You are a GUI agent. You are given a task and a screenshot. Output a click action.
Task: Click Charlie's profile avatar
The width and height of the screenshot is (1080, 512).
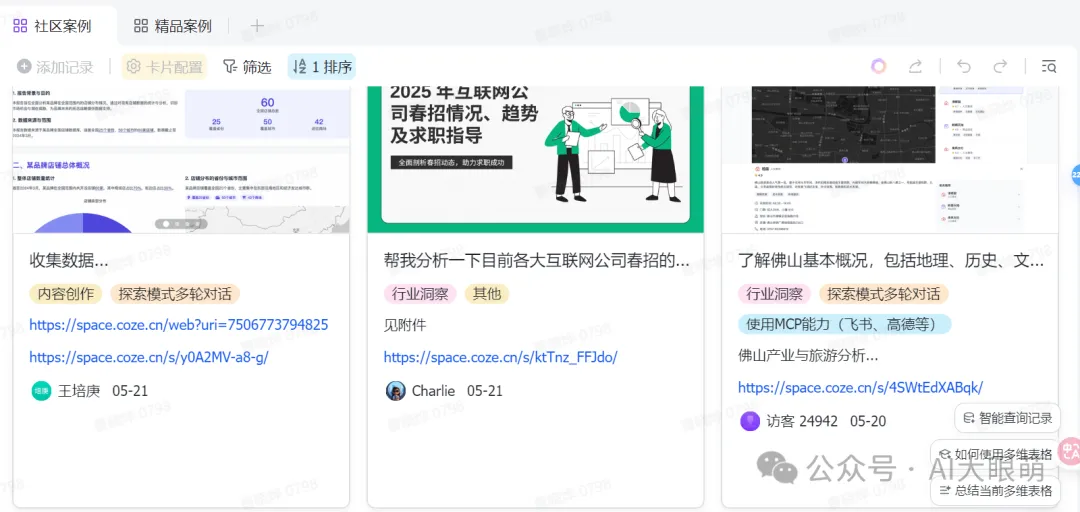pos(395,391)
